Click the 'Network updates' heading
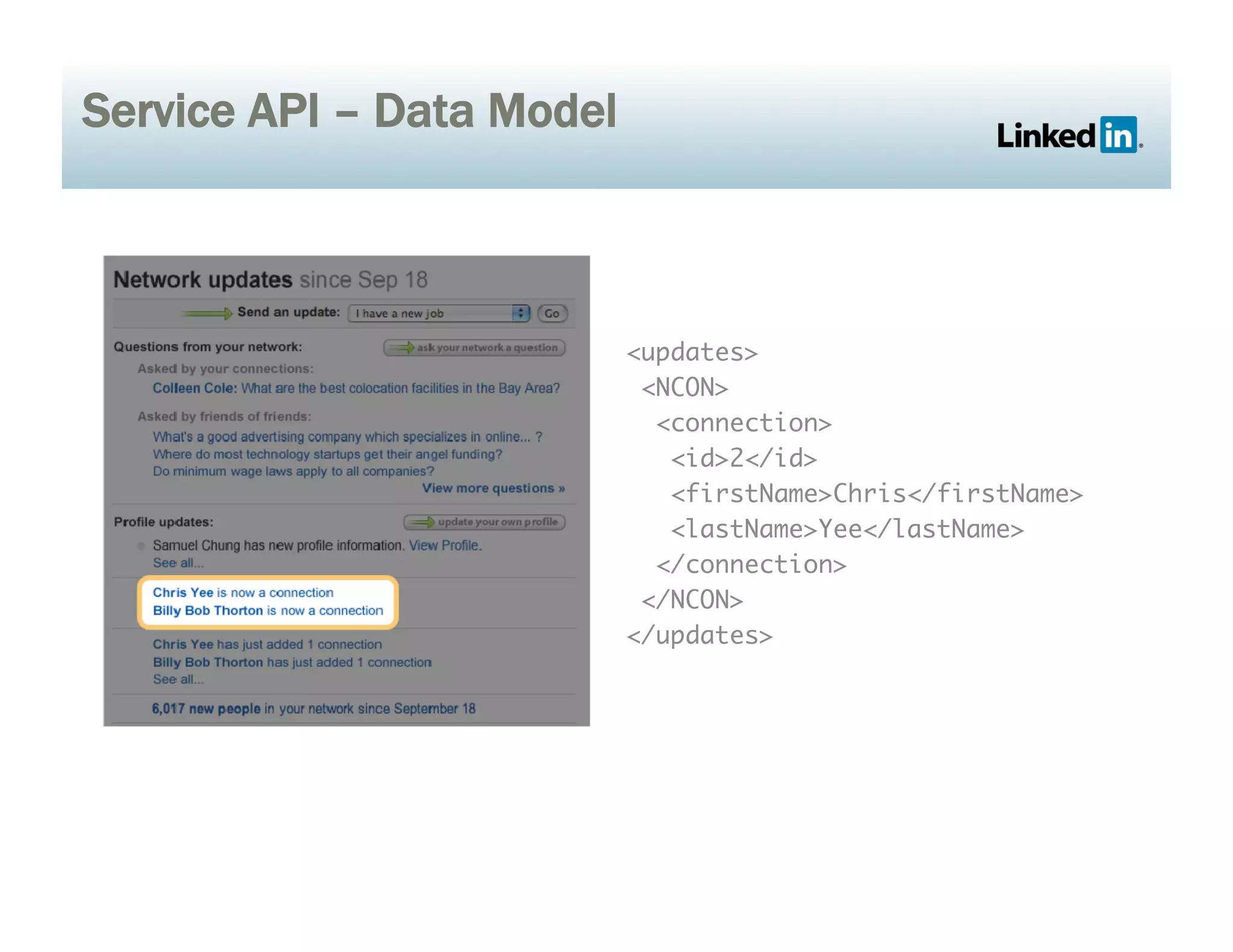 pos(203,280)
